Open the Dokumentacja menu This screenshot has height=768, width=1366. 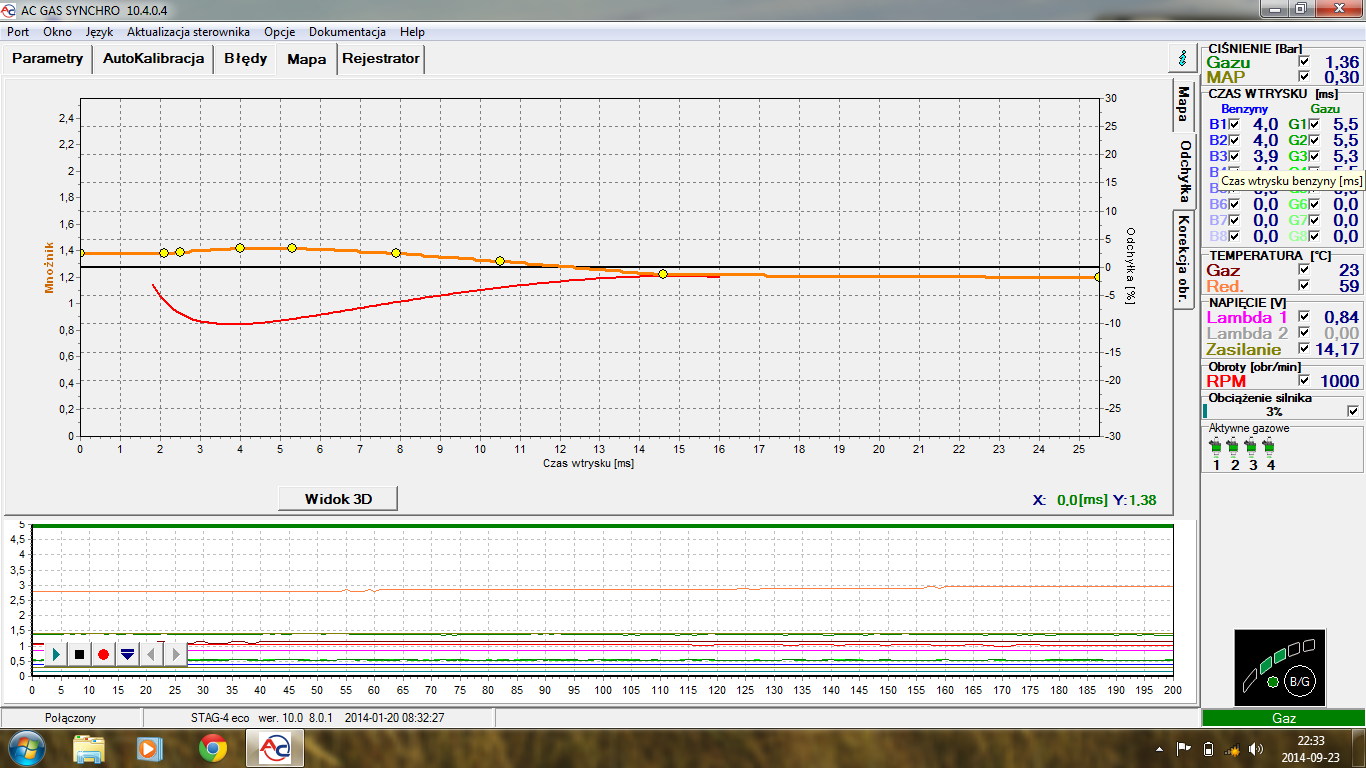click(x=347, y=32)
